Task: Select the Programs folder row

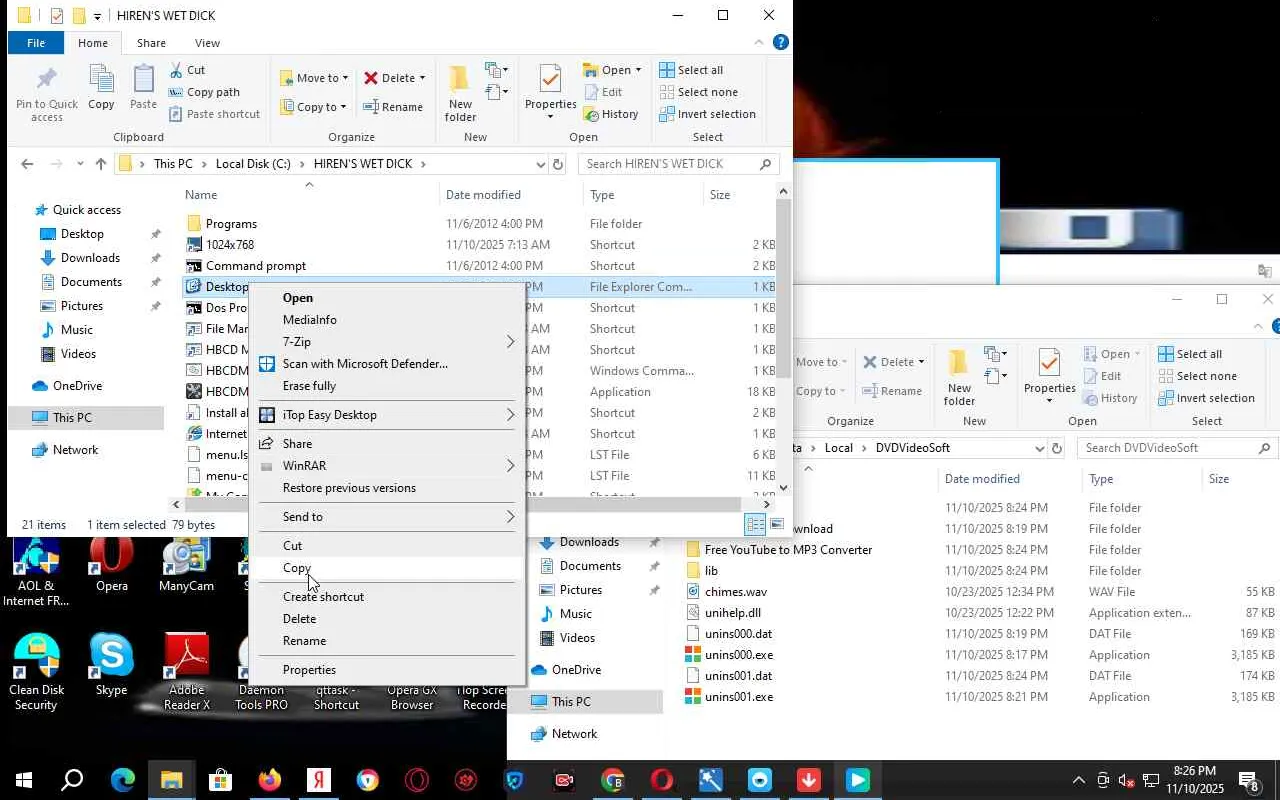Action: pyautogui.click(x=479, y=224)
